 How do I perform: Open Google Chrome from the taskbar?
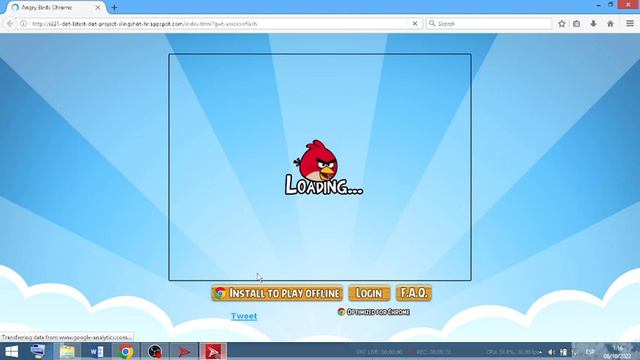click(126, 351)
